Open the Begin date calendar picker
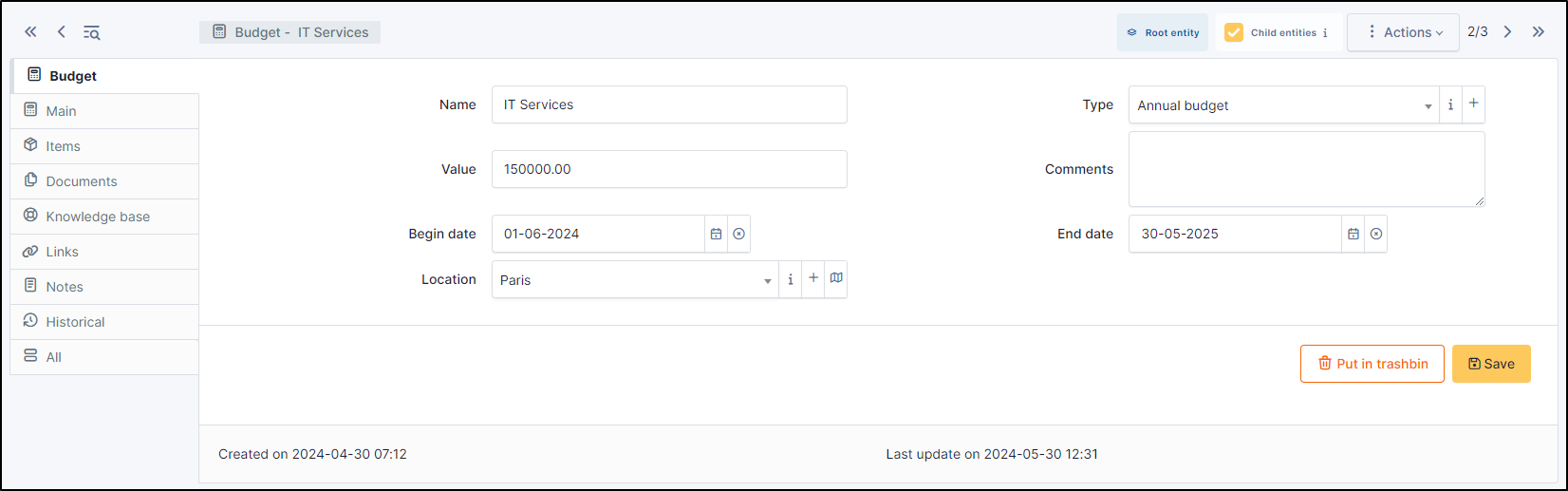The height and width of the screenshot is (491, 1568). point(716,234)
